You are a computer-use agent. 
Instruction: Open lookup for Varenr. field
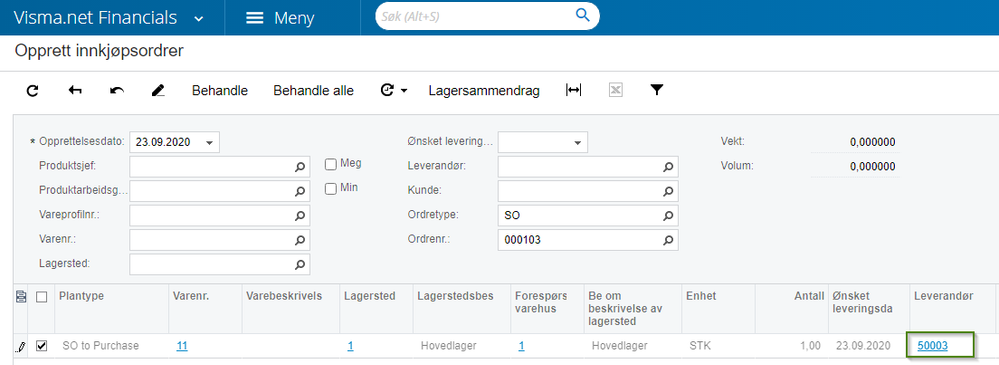coord(299,241)
